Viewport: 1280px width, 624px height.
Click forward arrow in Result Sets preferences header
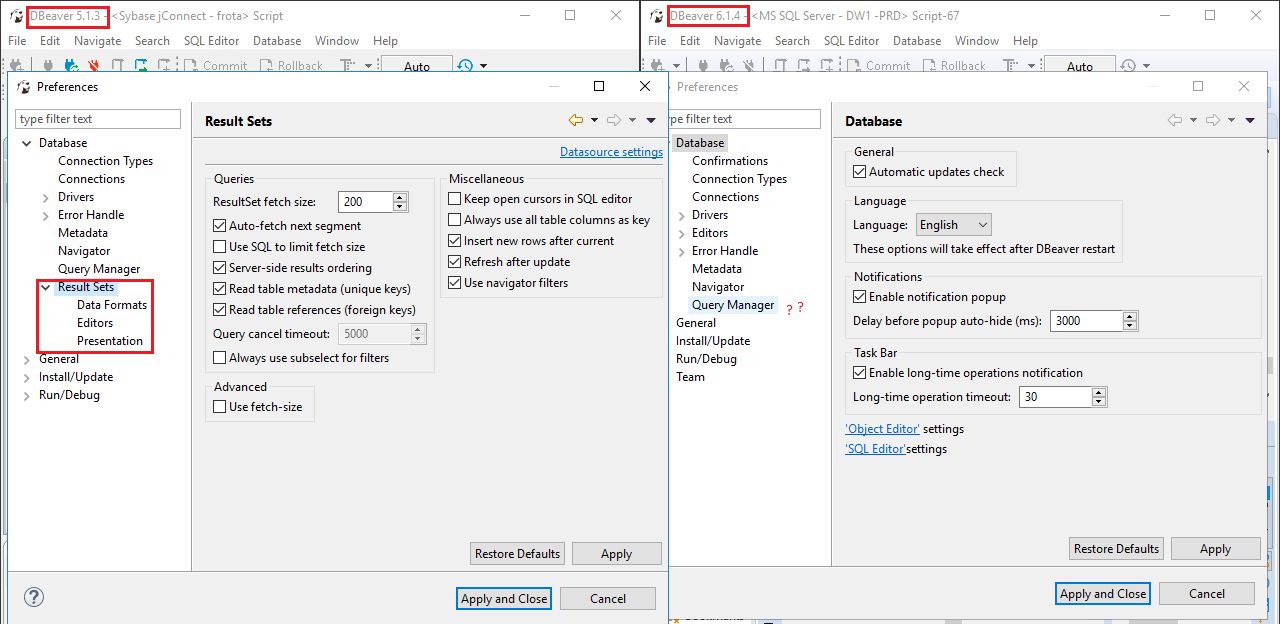click(614, 120)
